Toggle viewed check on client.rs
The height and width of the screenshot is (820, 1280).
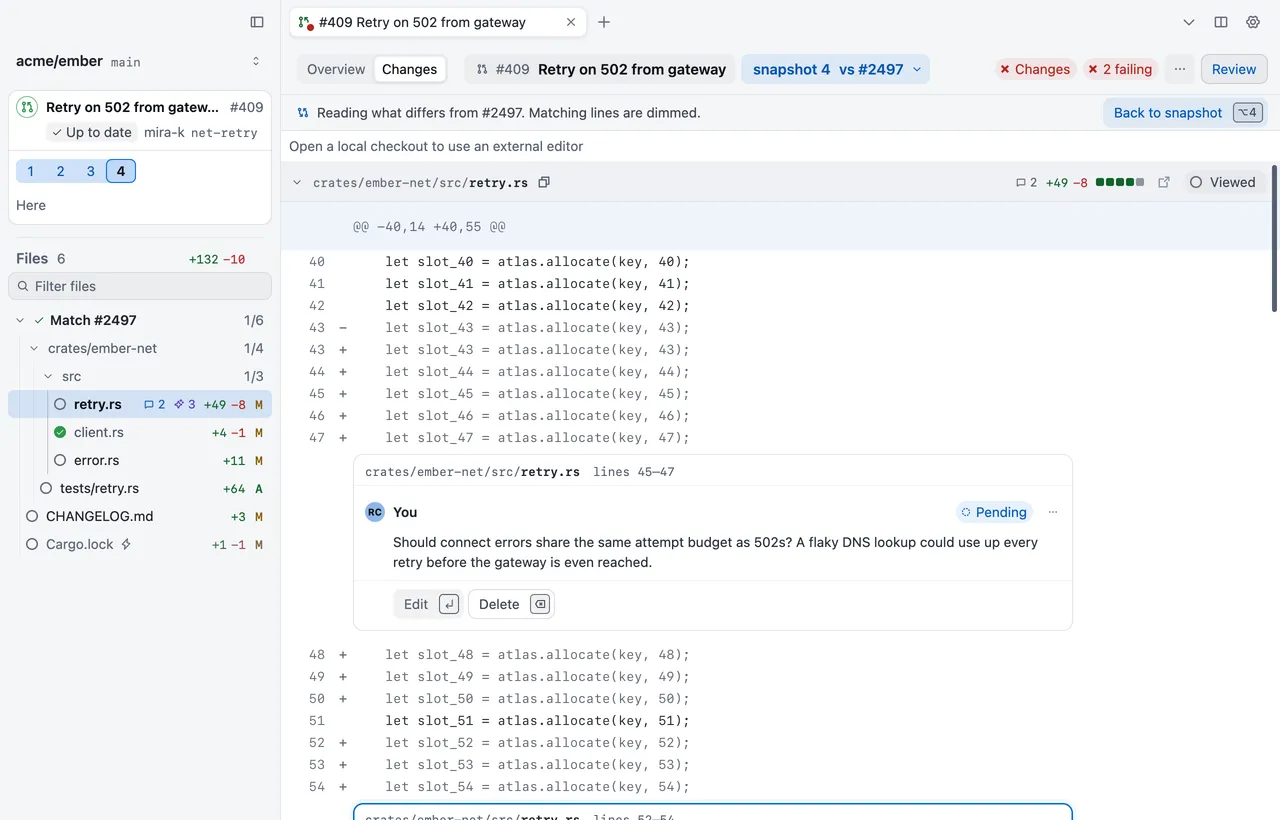point(60,432)
